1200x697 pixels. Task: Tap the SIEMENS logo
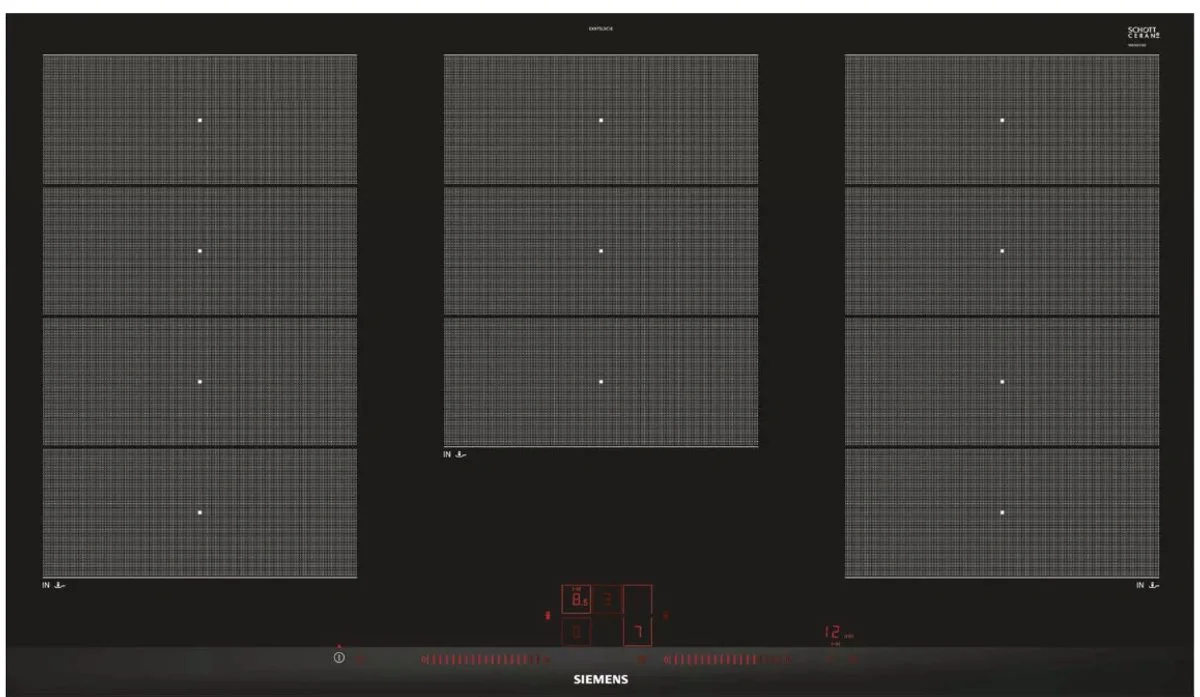tap(601, 679)
